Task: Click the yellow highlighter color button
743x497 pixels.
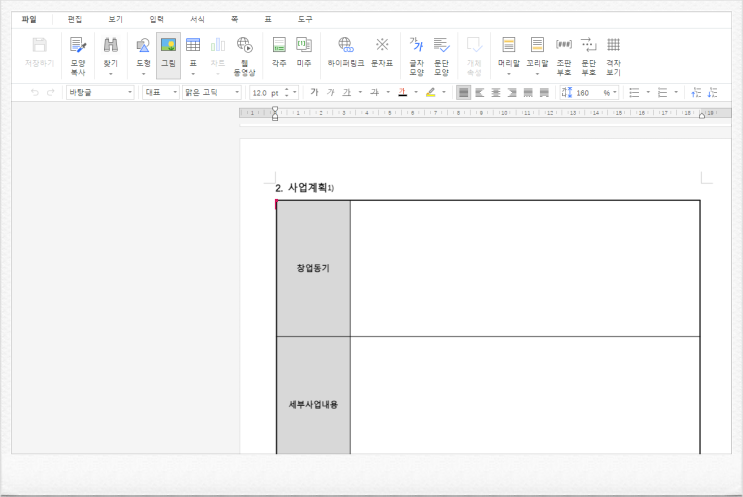Action: pyautogui.click(x=430, y=92)
